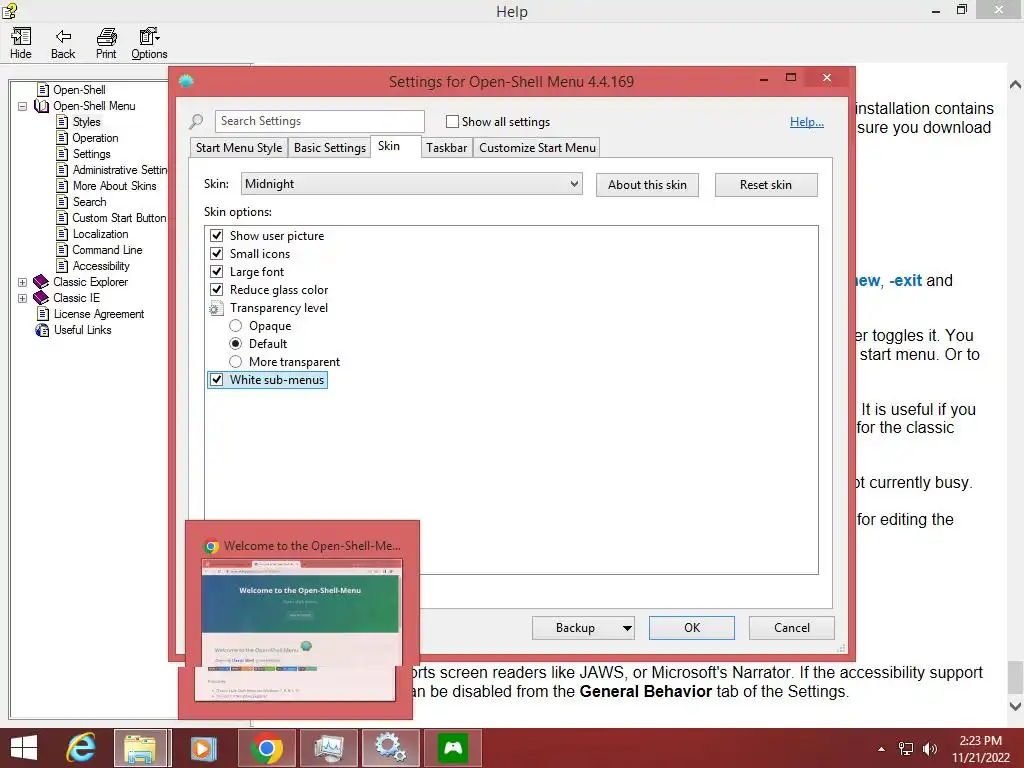Expand the Classic IE tree node

[x=22, y=298]
